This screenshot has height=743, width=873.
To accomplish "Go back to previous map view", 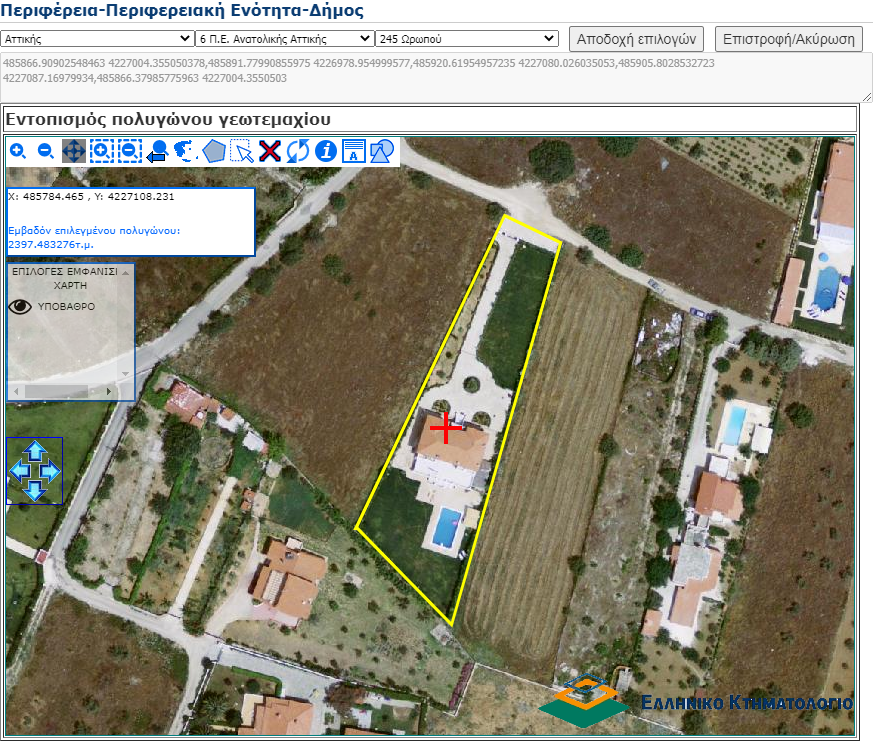I will point(157,151).
